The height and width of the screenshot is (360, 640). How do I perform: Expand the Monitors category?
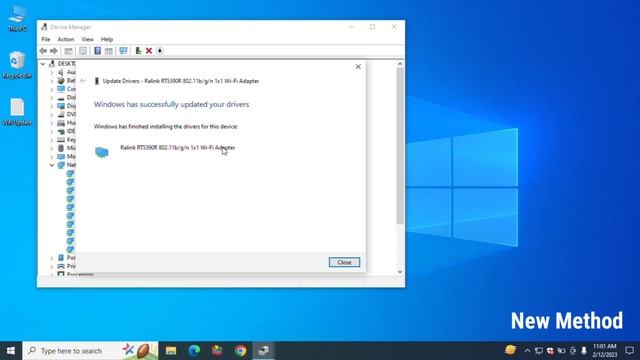tap(52, 157)
